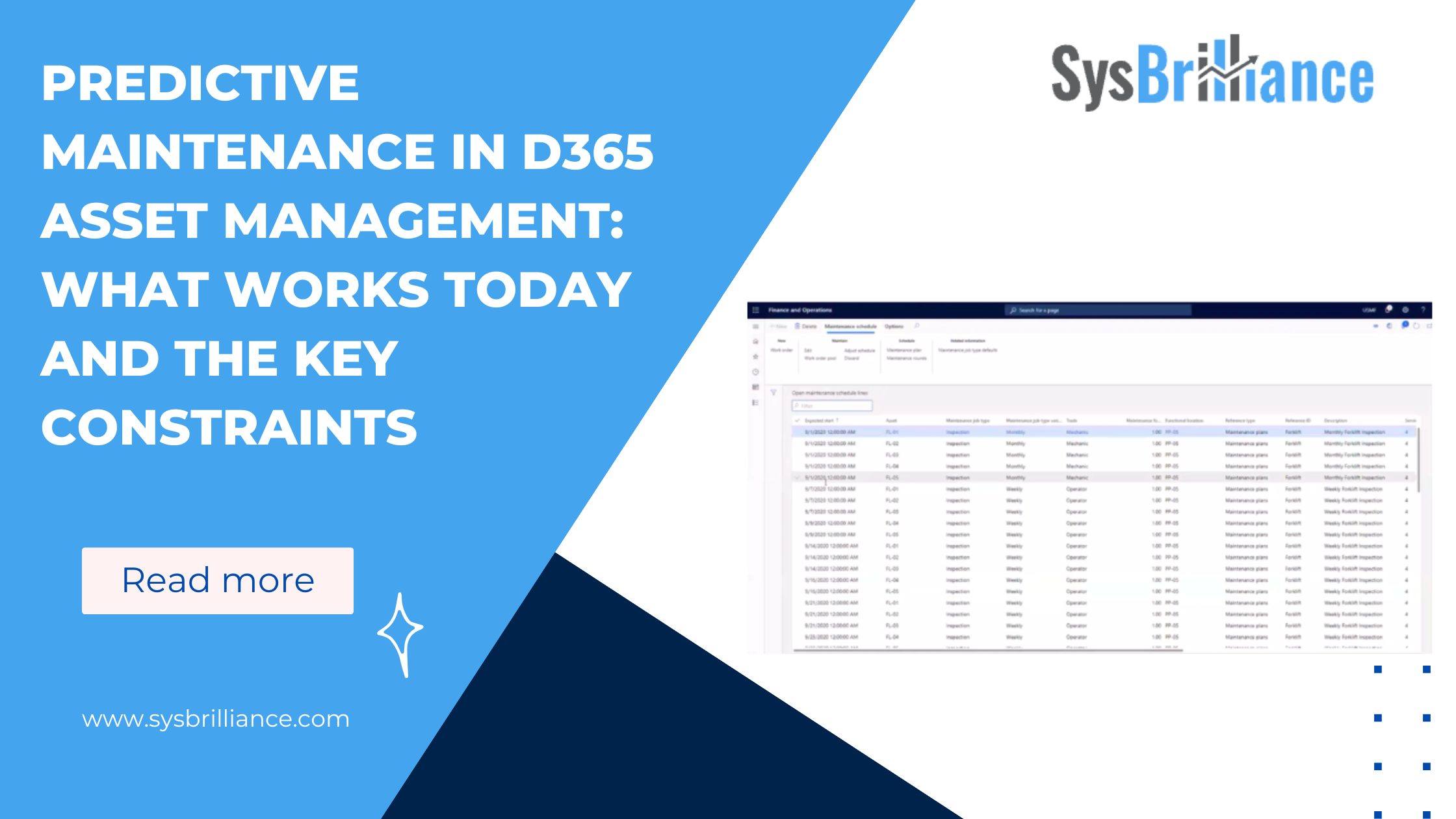Click the refresh icon at top right of the page
The width and height of the screenshot is (1456, 819).
coord(1416,326)
